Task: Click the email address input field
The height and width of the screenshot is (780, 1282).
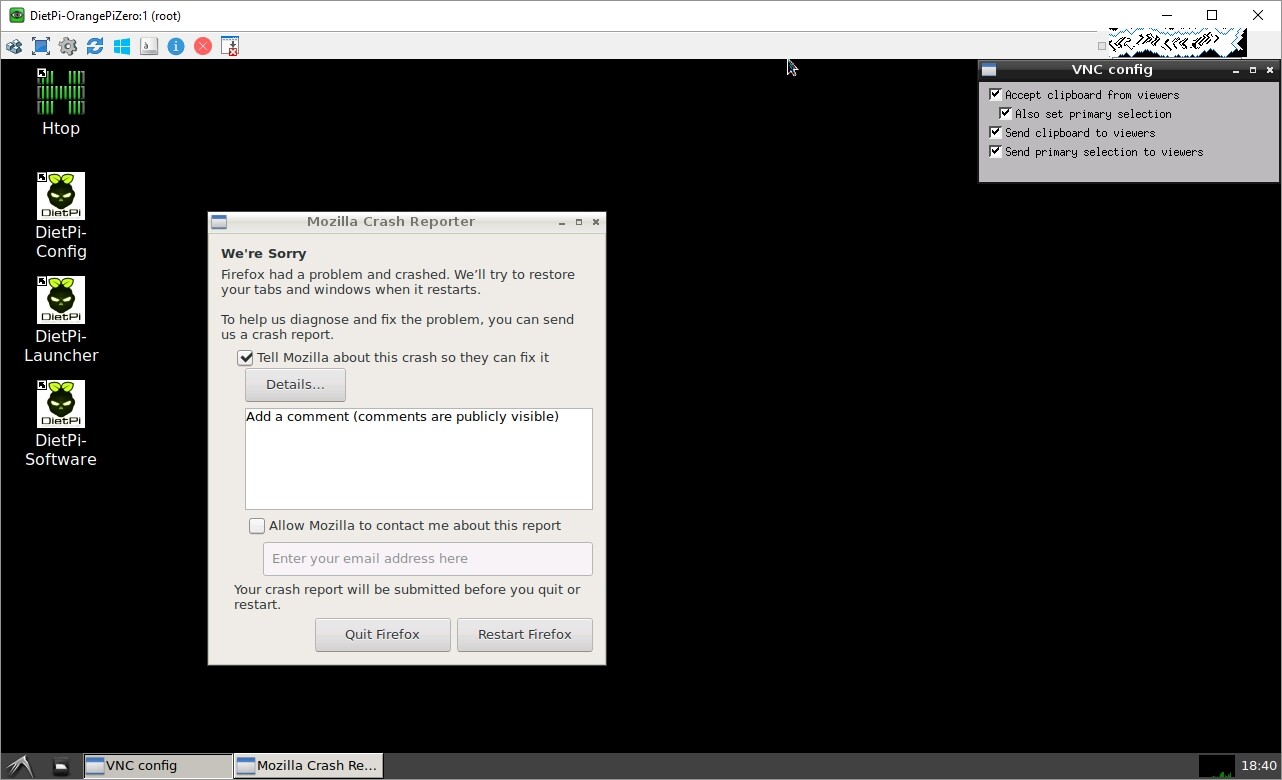Action: (x=427, y=559)
